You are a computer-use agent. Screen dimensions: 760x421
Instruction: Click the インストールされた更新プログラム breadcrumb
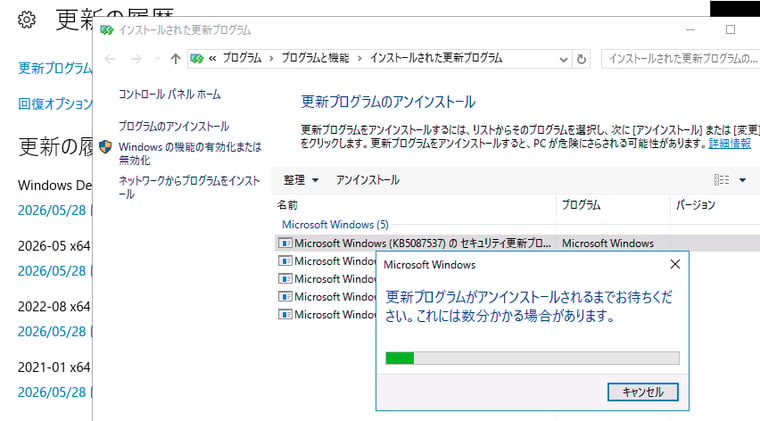[x=436, y=59]
